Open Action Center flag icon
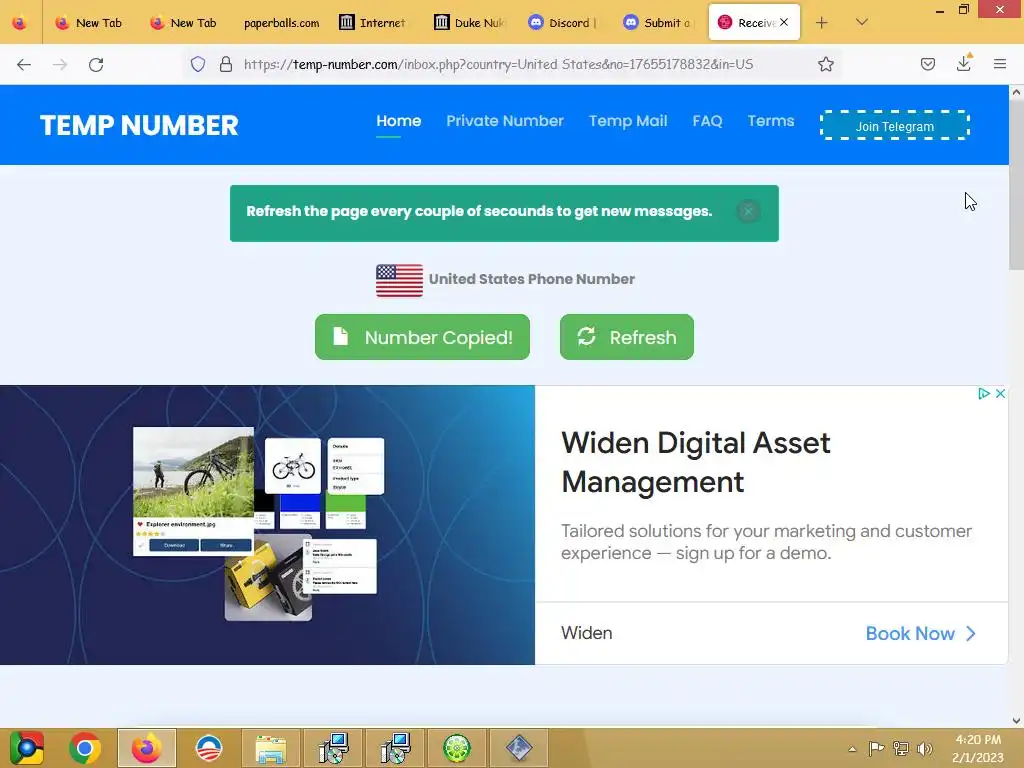Screen dimensions: 1024x768 click(x=876, y=748)
